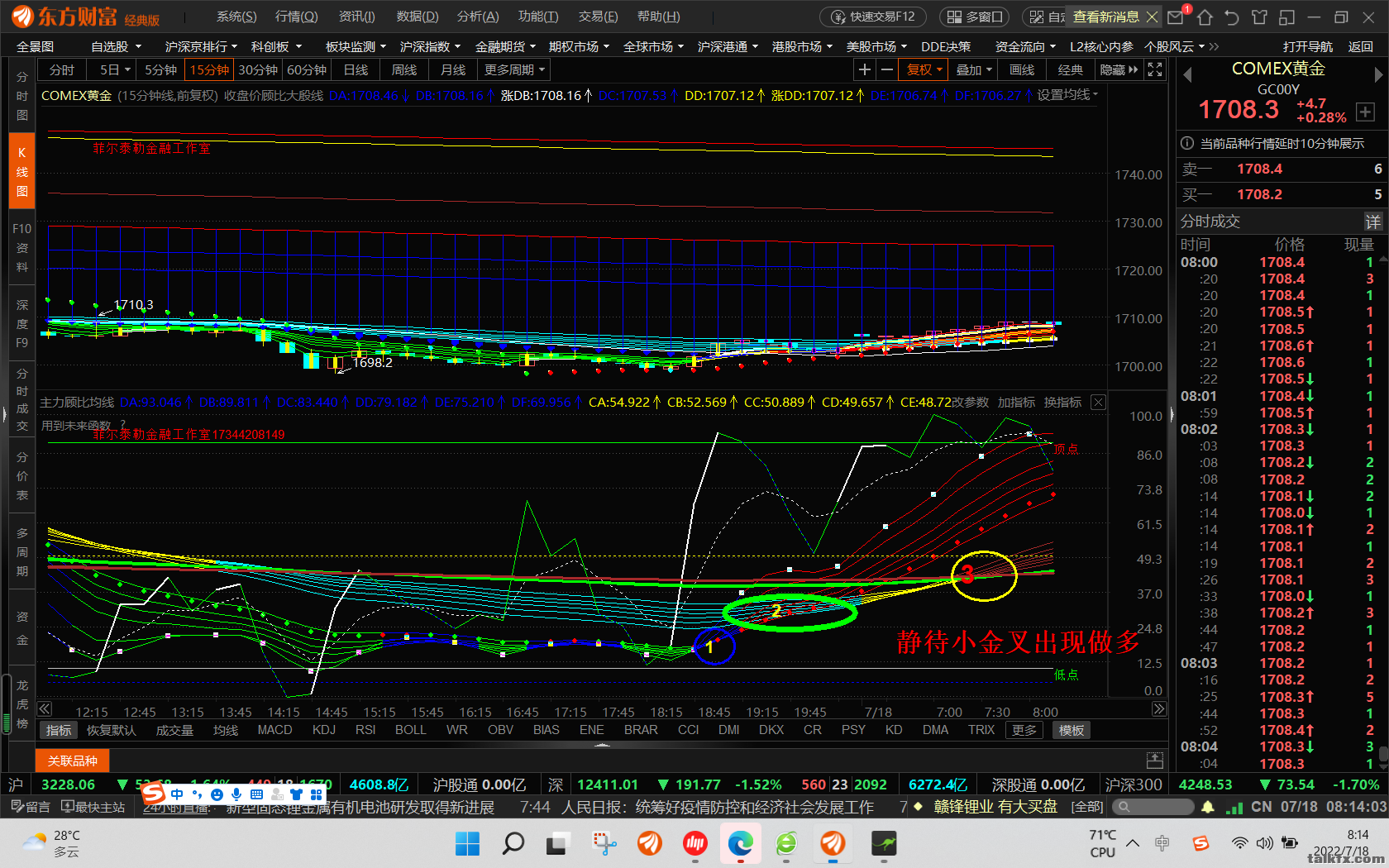Screen dimensions: 1389x868
Task: Open 分时图 sidebar tab
Action: click(22, 96)
